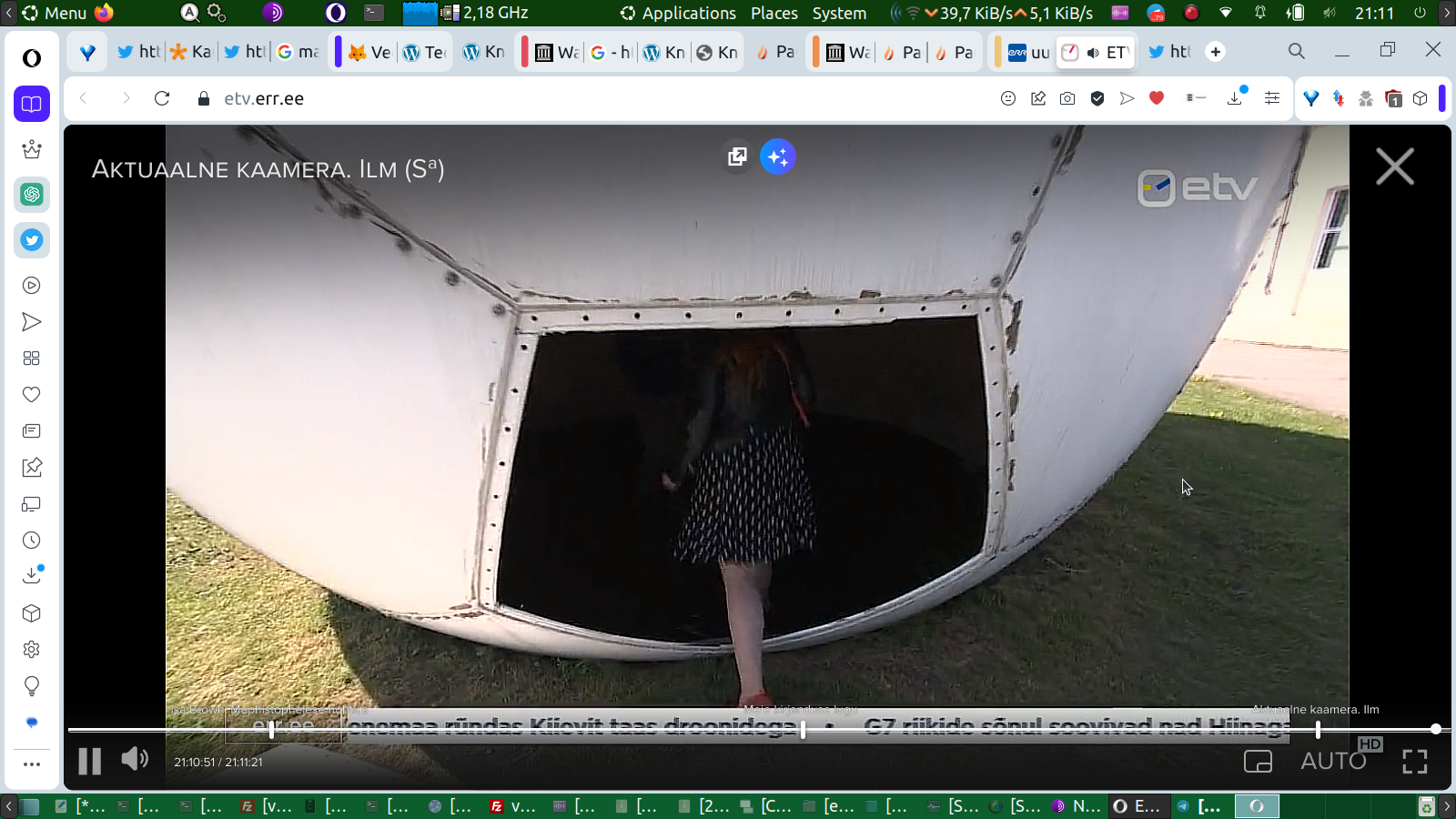Open the Places menu

coord(773,13)
